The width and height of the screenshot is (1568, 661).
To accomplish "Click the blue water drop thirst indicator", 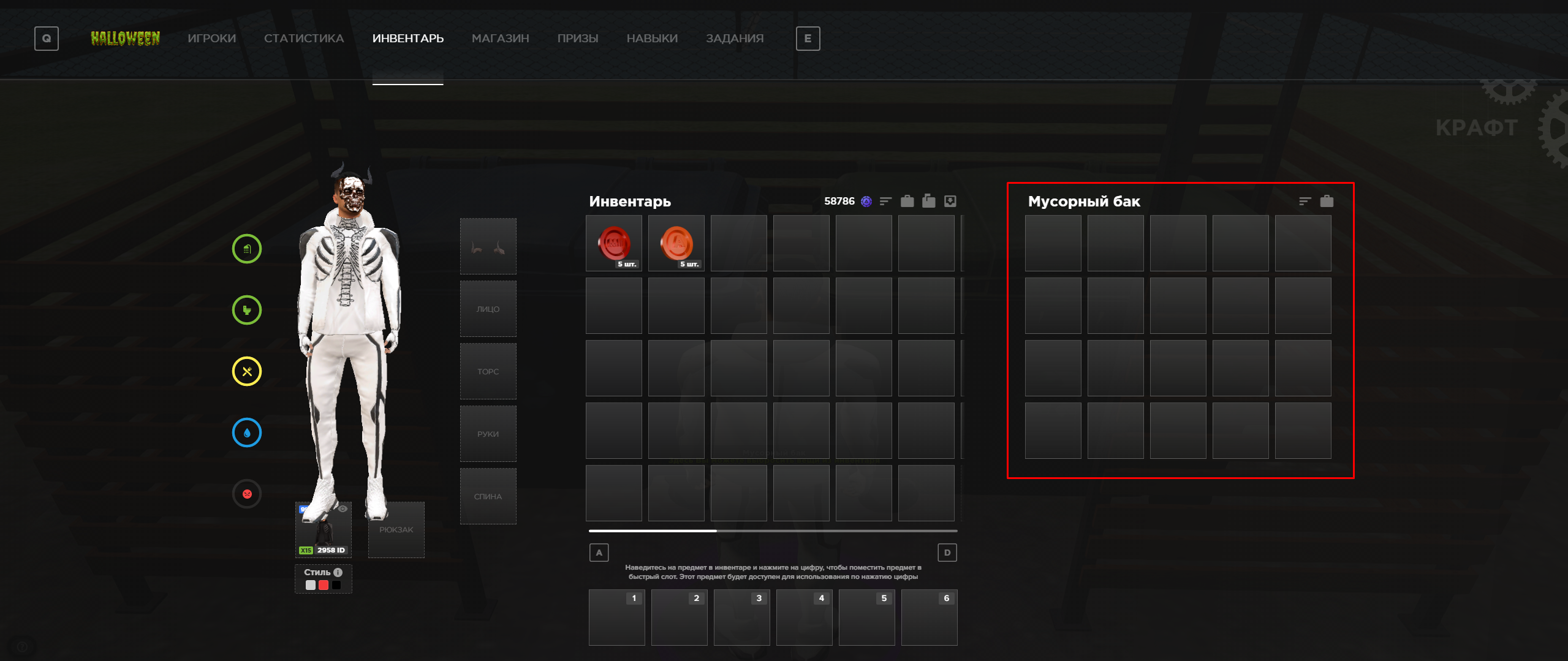I will point(247,432).
